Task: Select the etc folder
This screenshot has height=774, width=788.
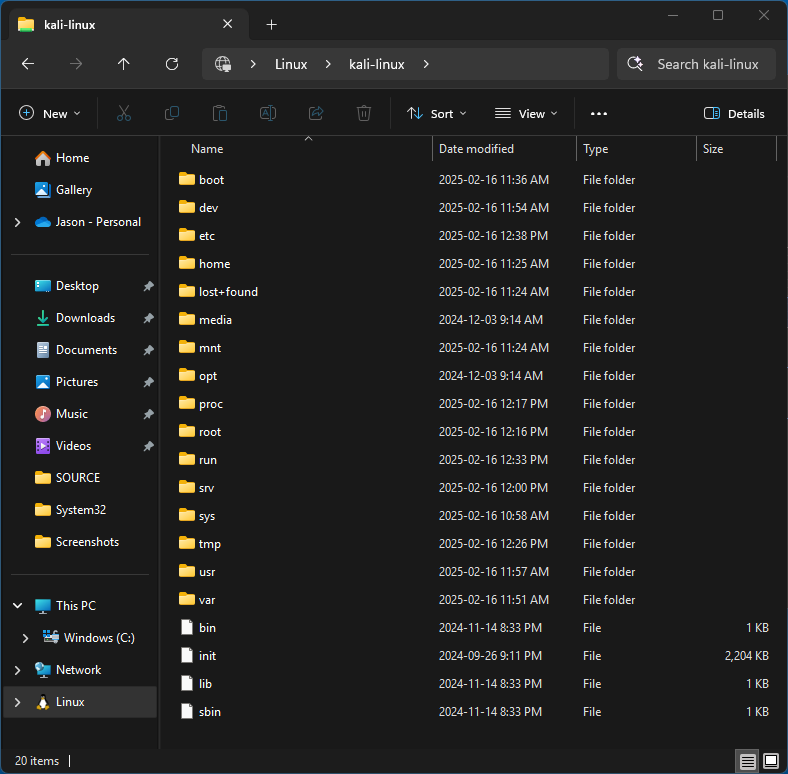Action: coord(207,236)
